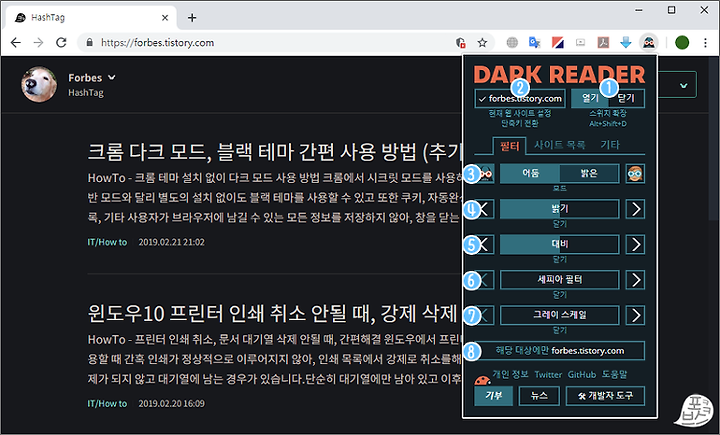Adjust the 세피아 필터 slider
This screenshot has width=720, height=435.
[x=560, y=280]
